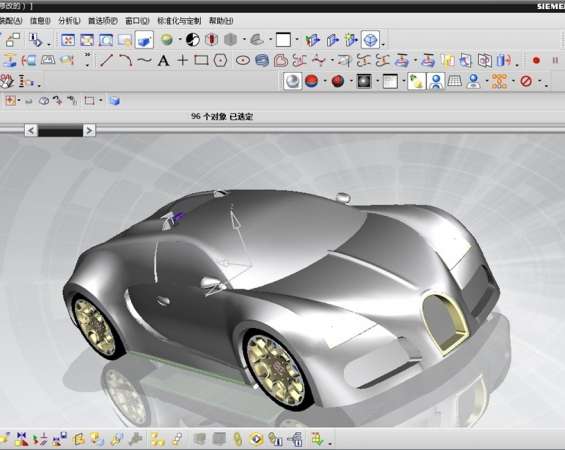Click the red prohibition circle icon
The image size is (565, 450).
pyautogui.click(x=526, y=81)
